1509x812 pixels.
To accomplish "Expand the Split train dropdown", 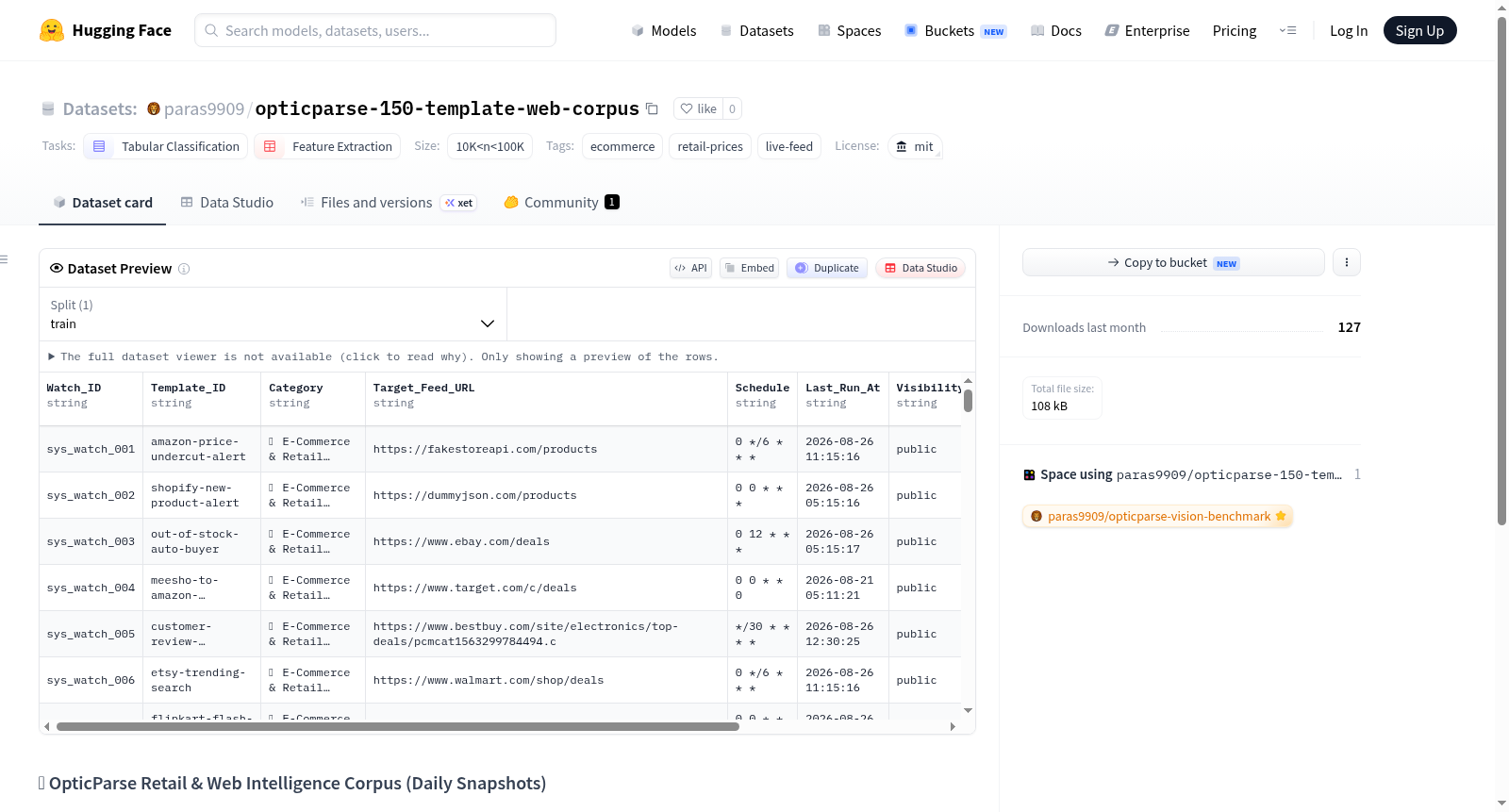I will 273,314.
